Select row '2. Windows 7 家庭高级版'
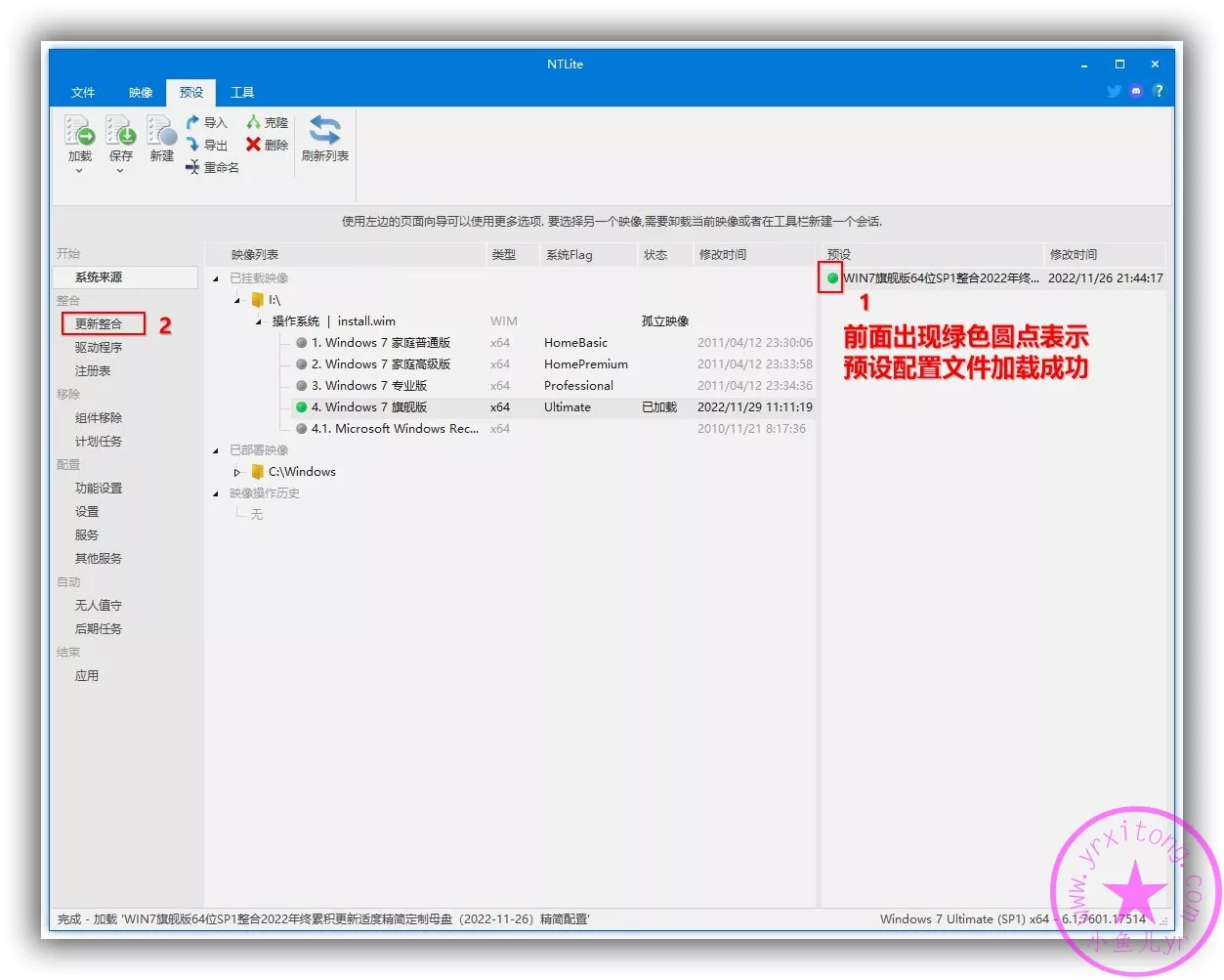 click(x=553, y=364)
